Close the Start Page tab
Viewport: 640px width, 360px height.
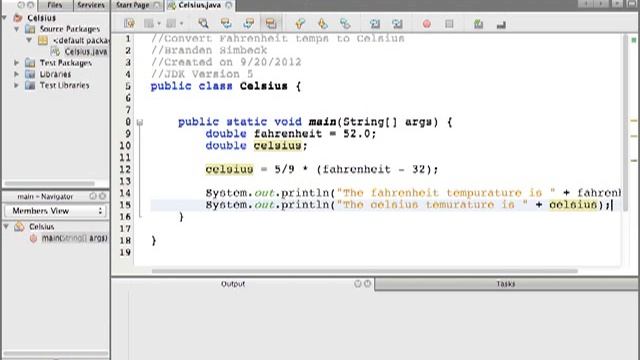[x=157, y=5]
